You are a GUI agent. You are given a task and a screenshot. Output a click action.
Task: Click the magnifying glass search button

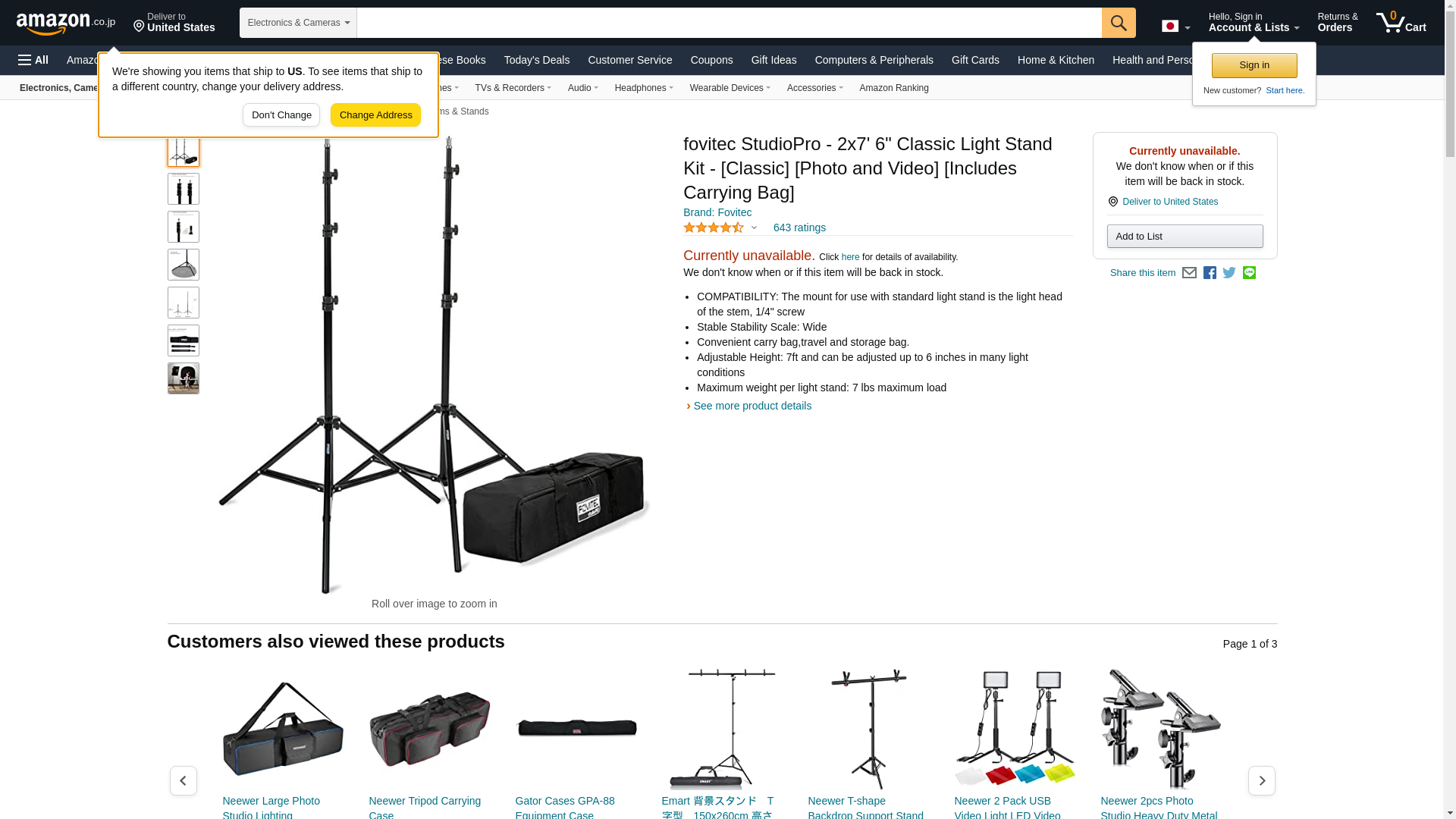tap(1119, 23)
